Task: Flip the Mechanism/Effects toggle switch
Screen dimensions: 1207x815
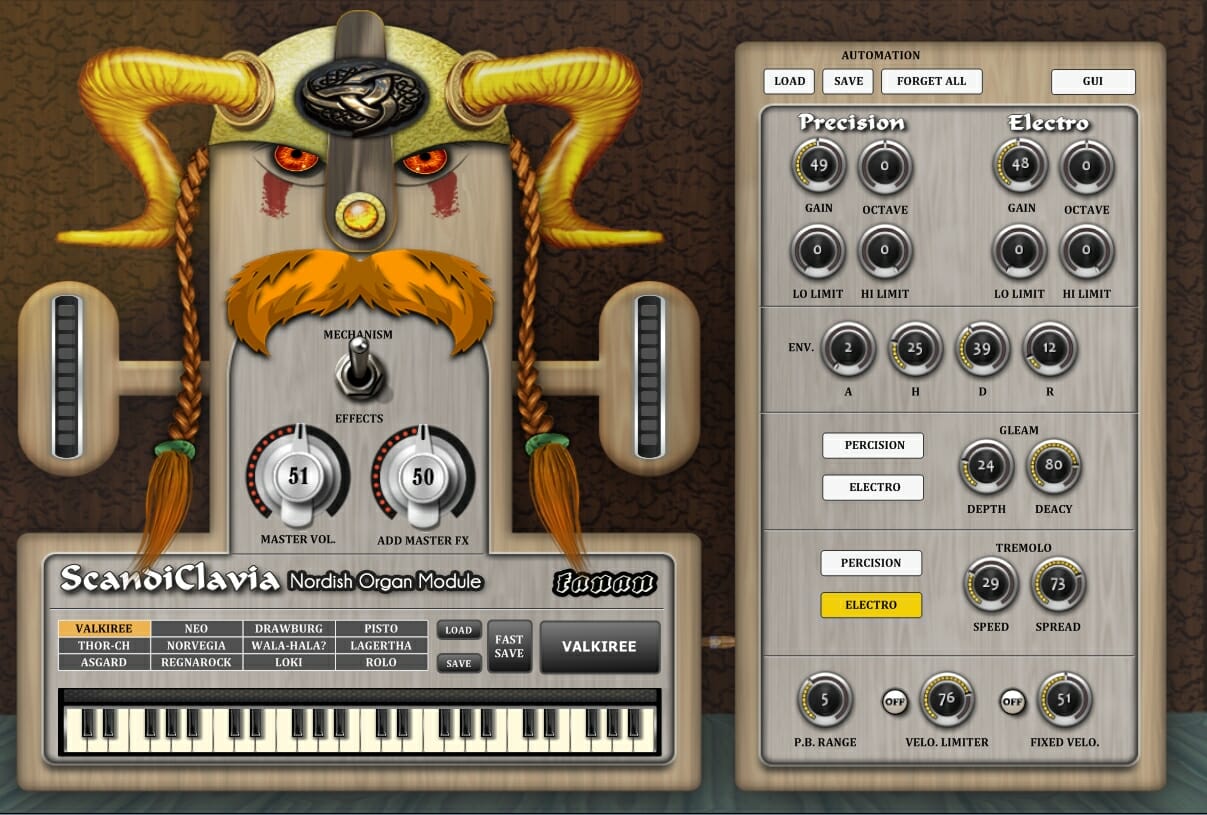Action: click(x=357, y=373)
